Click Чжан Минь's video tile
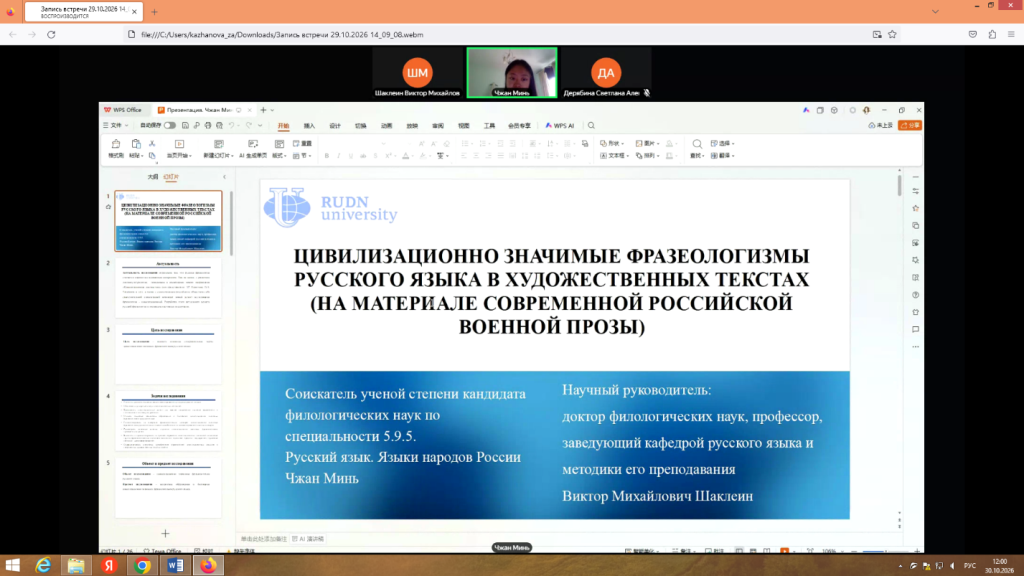This screenshot has width=1024, height=576. tap(512, 72)
